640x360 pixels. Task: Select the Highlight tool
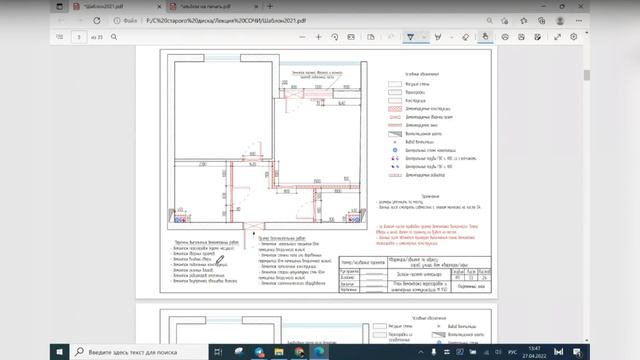coord(438,37)
